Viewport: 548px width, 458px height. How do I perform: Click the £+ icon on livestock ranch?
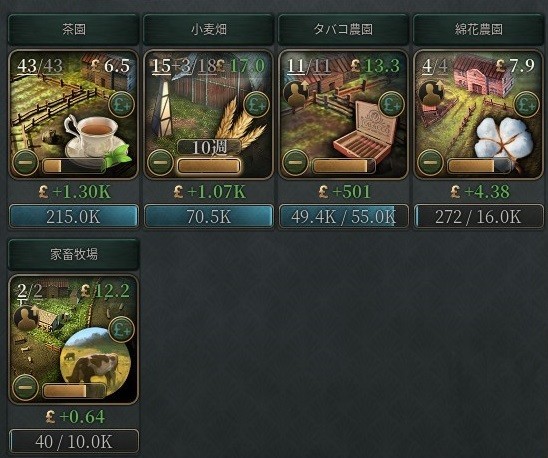click(x=121, y=329)
